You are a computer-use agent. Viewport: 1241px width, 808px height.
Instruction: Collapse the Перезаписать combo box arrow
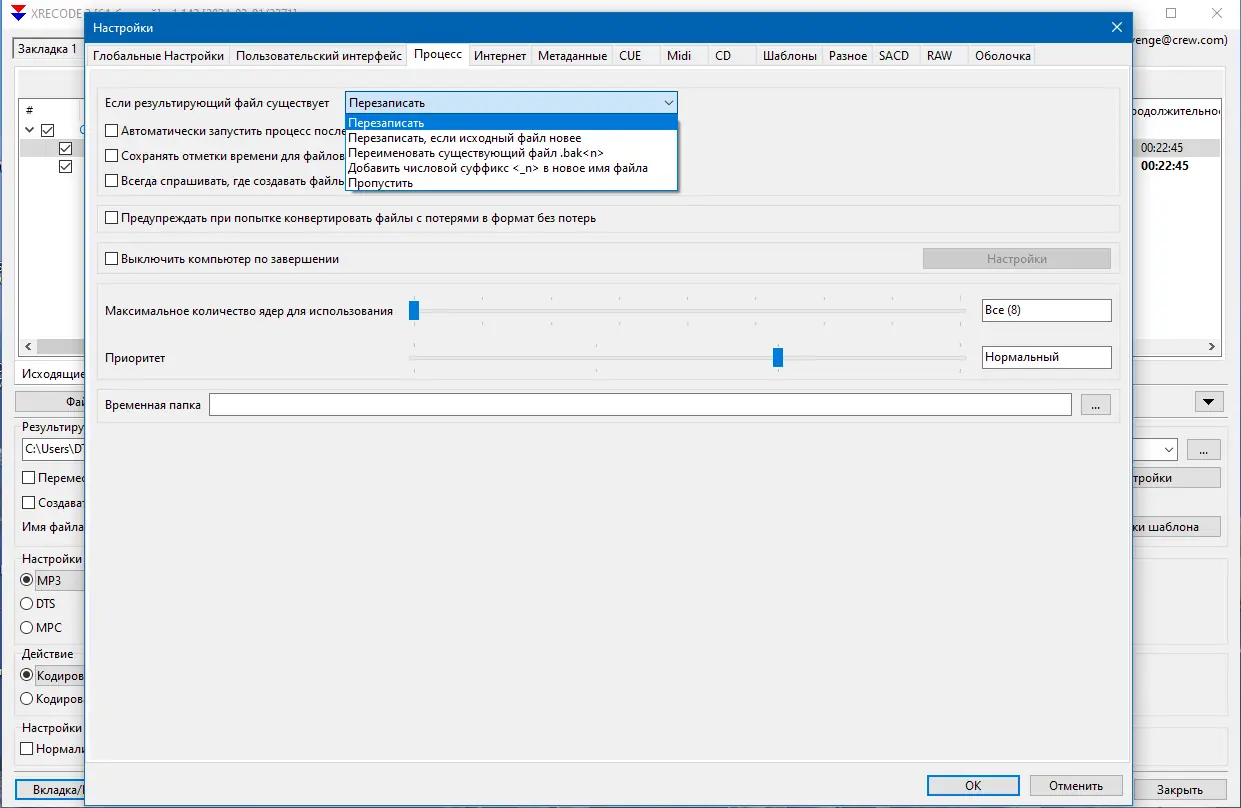[x=668, y=103]
